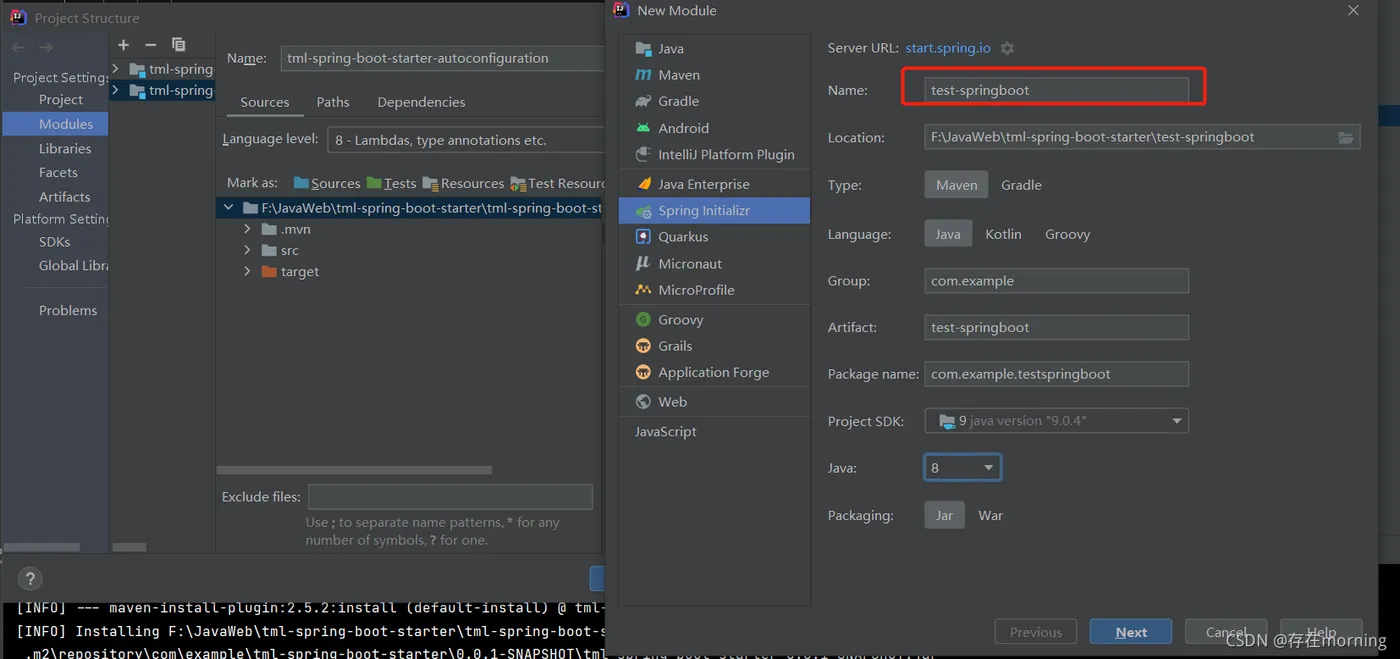Remove selected module with minus icon

150,45
